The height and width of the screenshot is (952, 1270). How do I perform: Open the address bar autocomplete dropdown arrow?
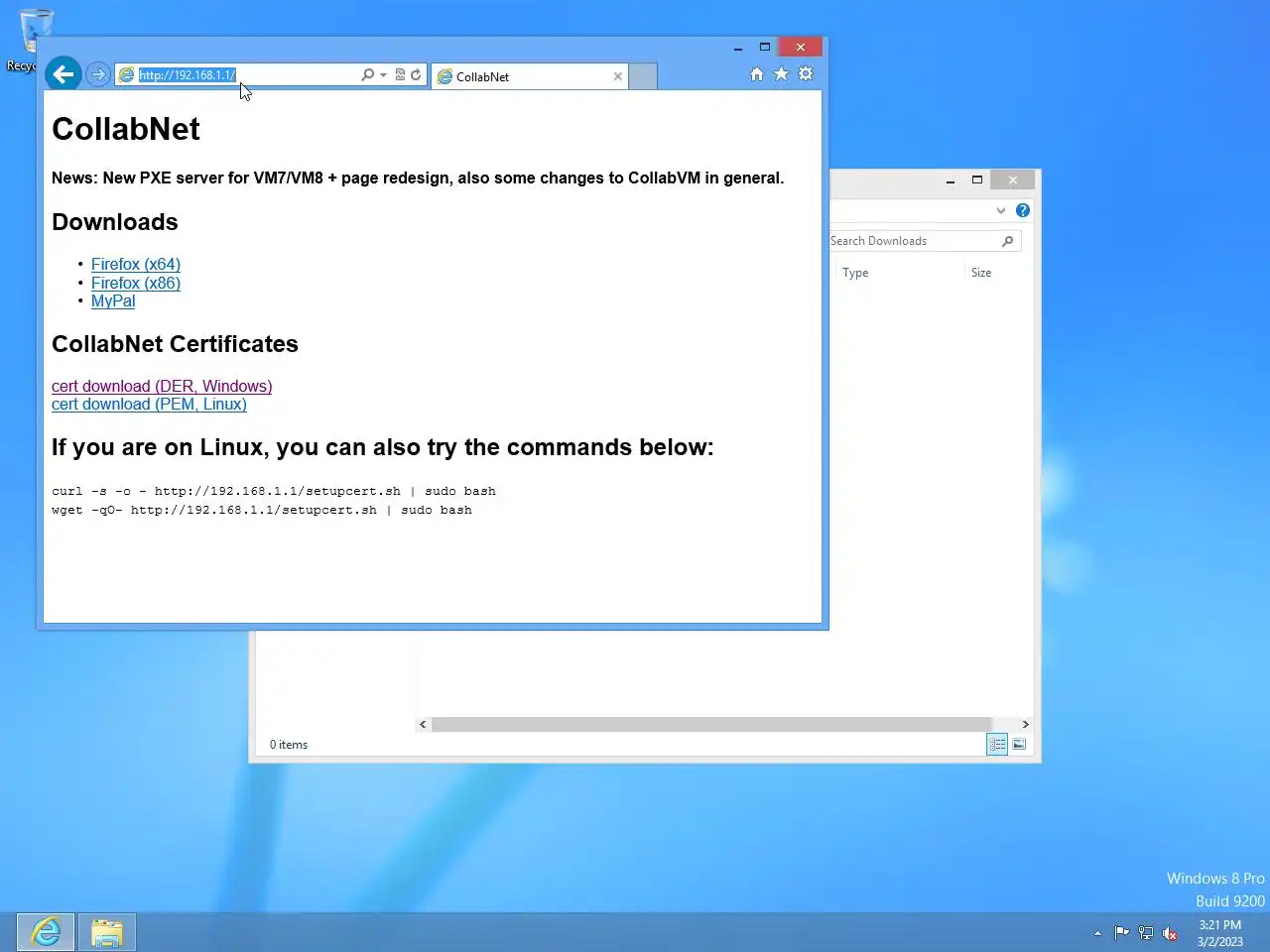coord(383,75)
